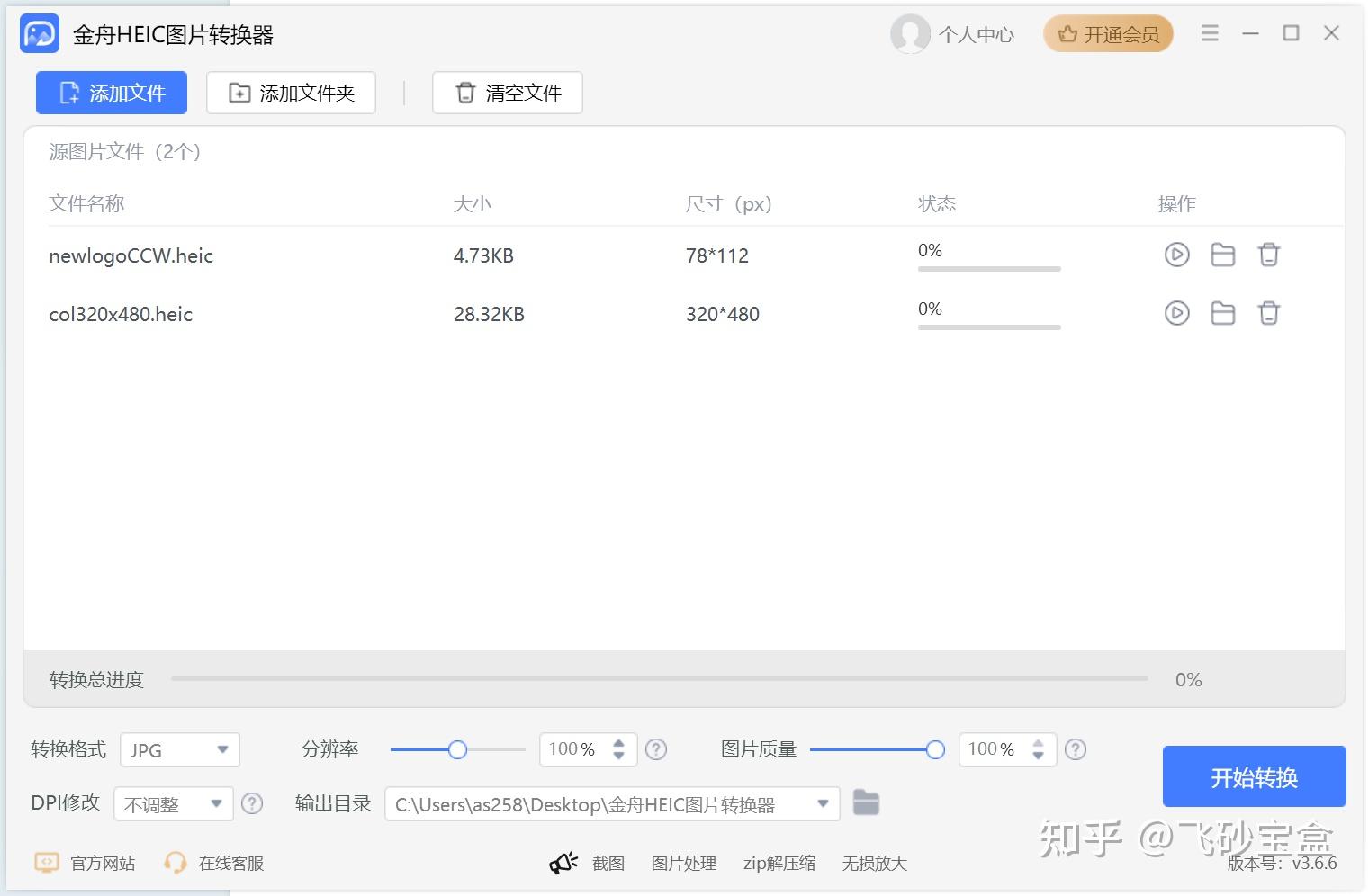Start converting newlogoCCW.heic with its play icon

[x=1176, y=255]
